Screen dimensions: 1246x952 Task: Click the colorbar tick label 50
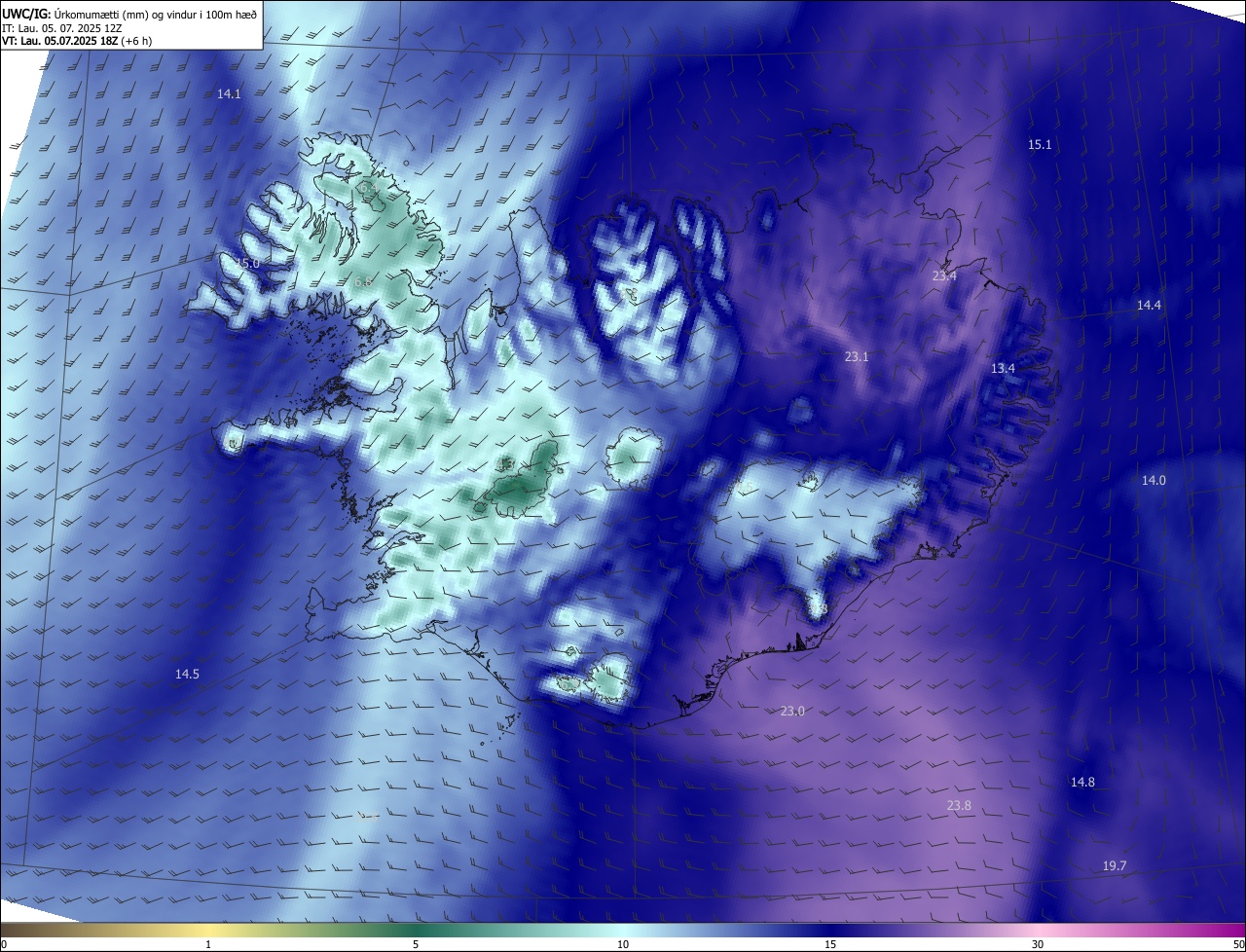(x=1238, y=944)
